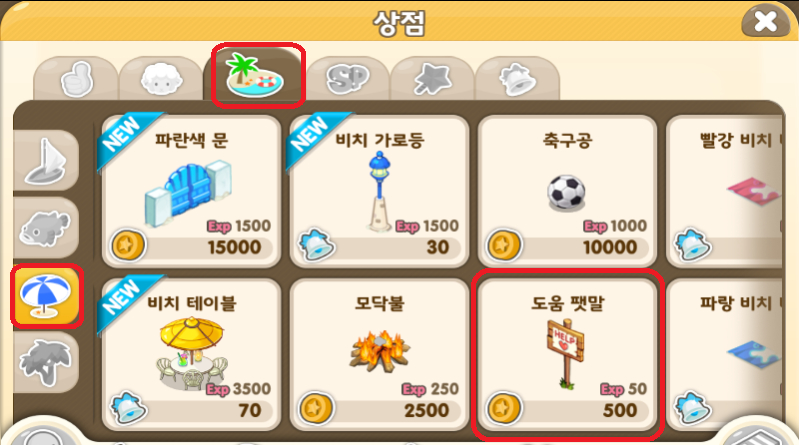Open the SP shop tab

(348, 79)
